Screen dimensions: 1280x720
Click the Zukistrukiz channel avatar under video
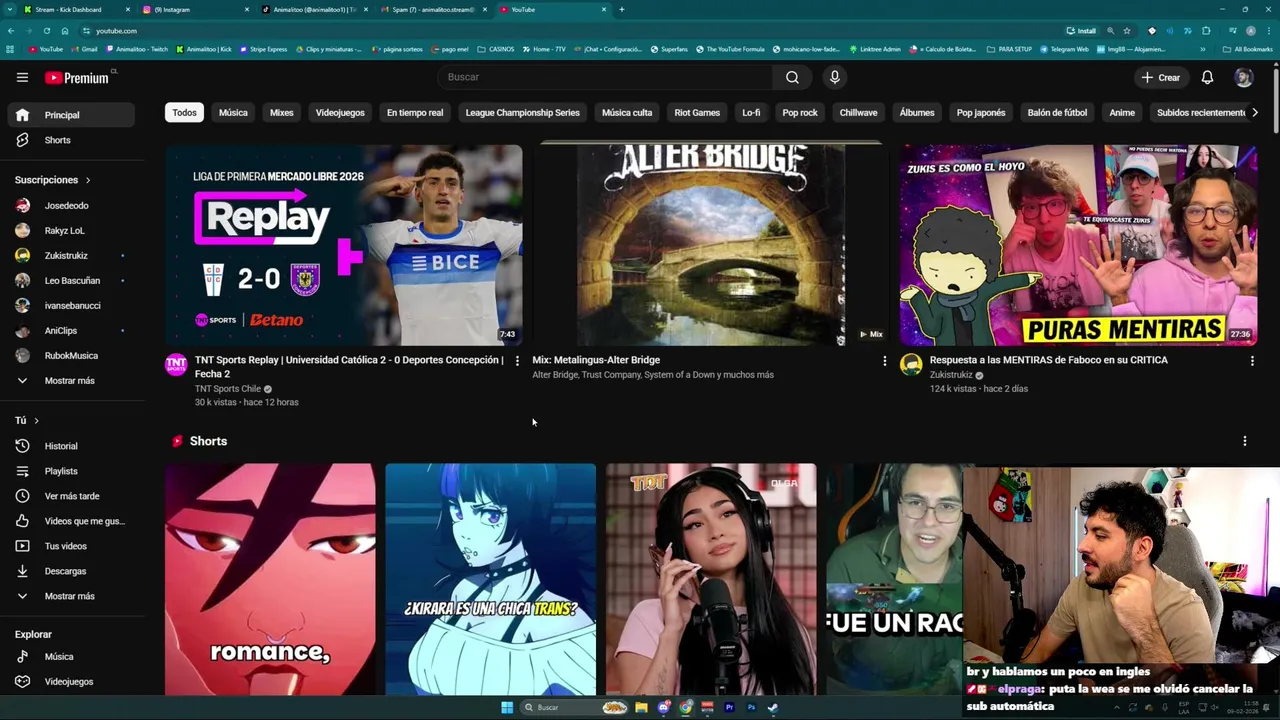point(911,364)
